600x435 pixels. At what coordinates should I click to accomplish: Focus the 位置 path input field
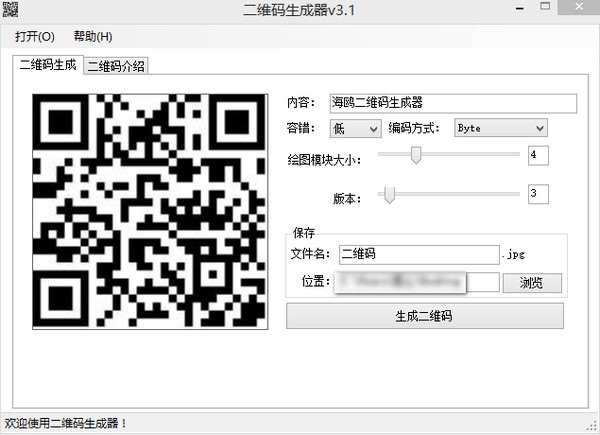(417, 282)
